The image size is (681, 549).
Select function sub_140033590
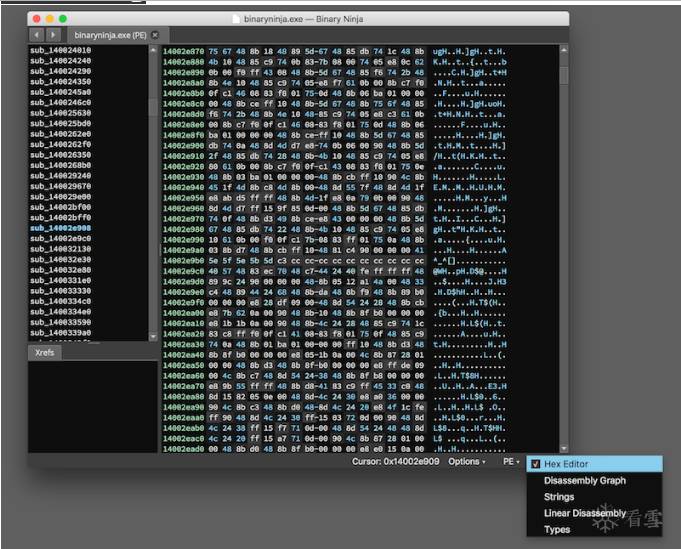60,322
